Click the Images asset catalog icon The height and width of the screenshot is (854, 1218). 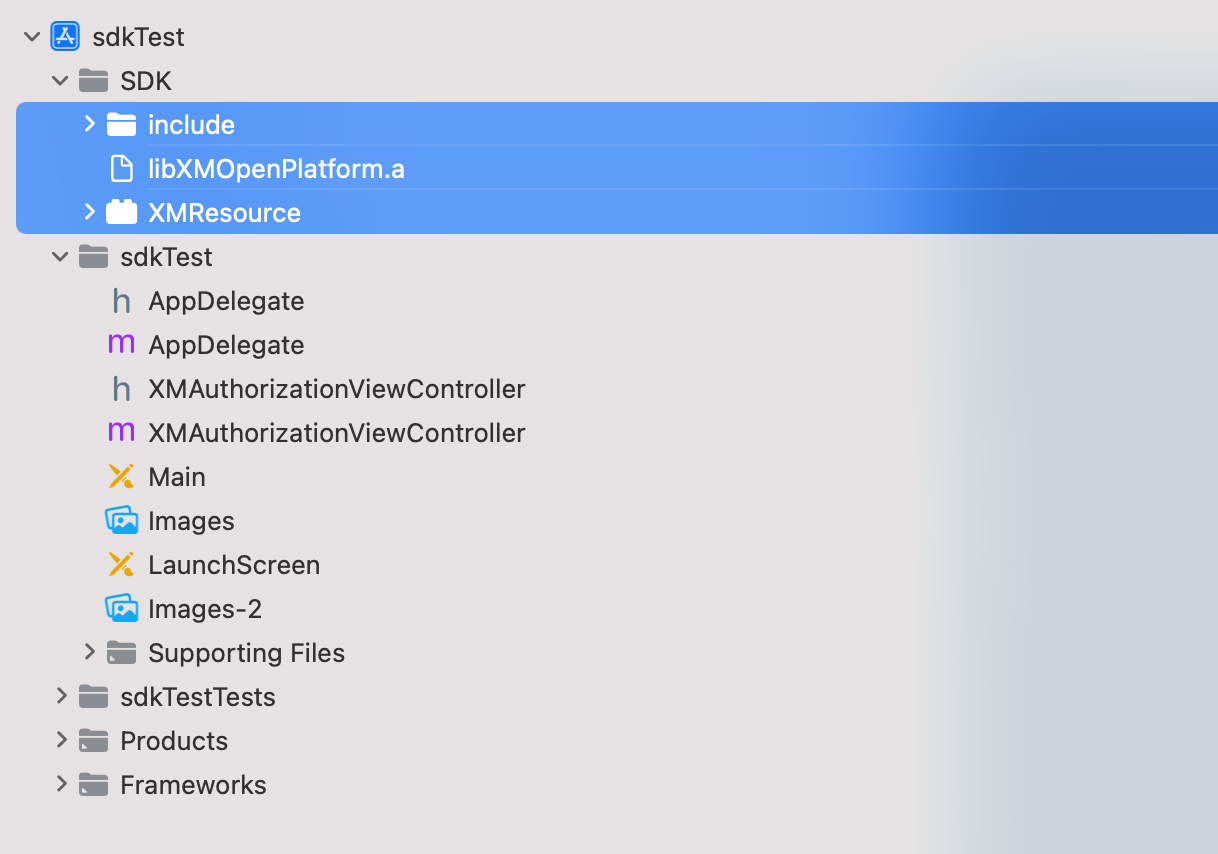[121, 521]
